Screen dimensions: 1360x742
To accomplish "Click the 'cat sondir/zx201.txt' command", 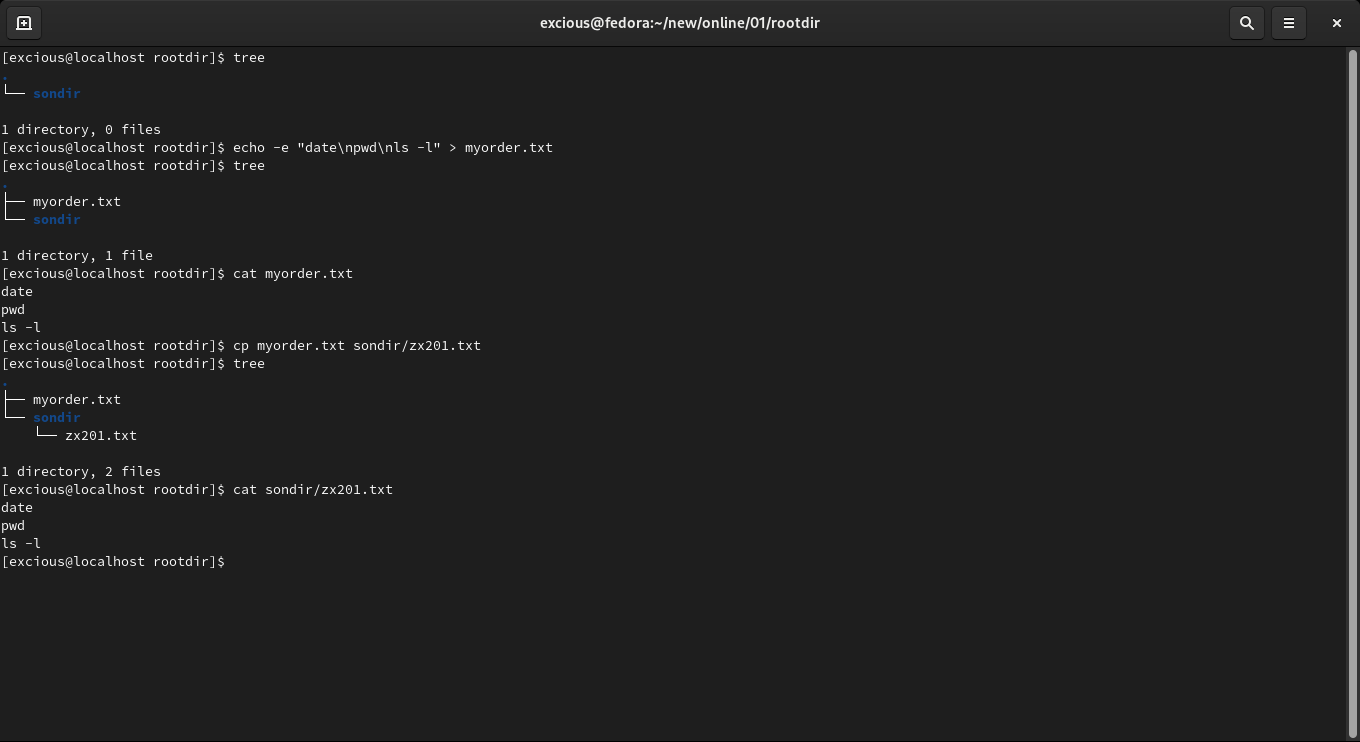I will click(x=313, y=489).
